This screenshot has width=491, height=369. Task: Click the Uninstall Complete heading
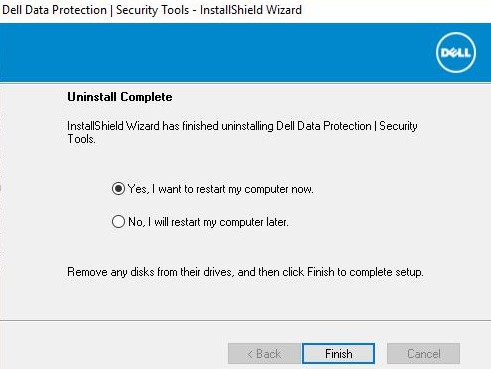click(120, 97)
